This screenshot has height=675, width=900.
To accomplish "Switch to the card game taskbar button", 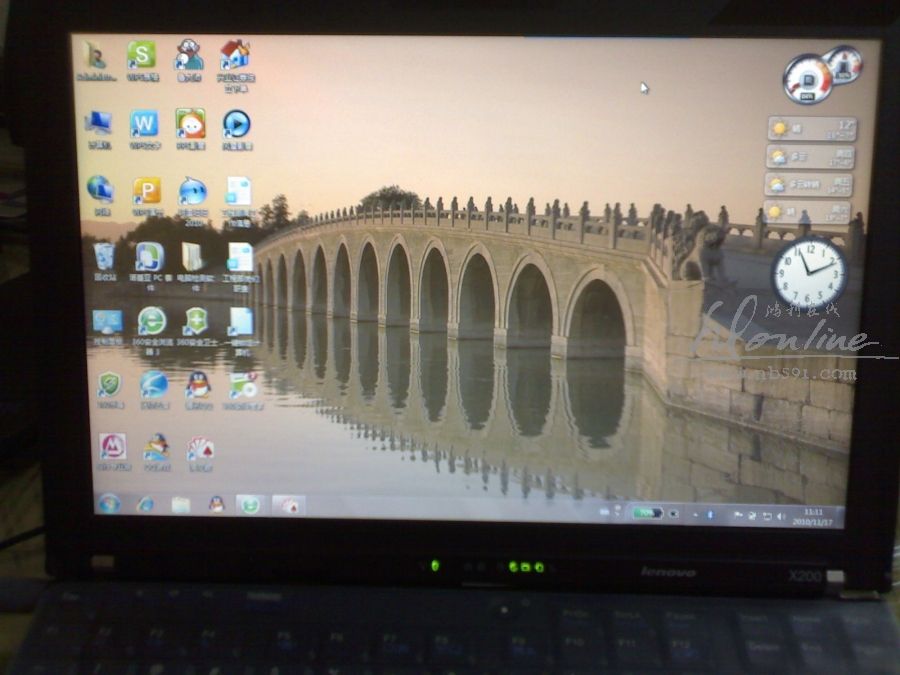I will (x=289, y=506).
